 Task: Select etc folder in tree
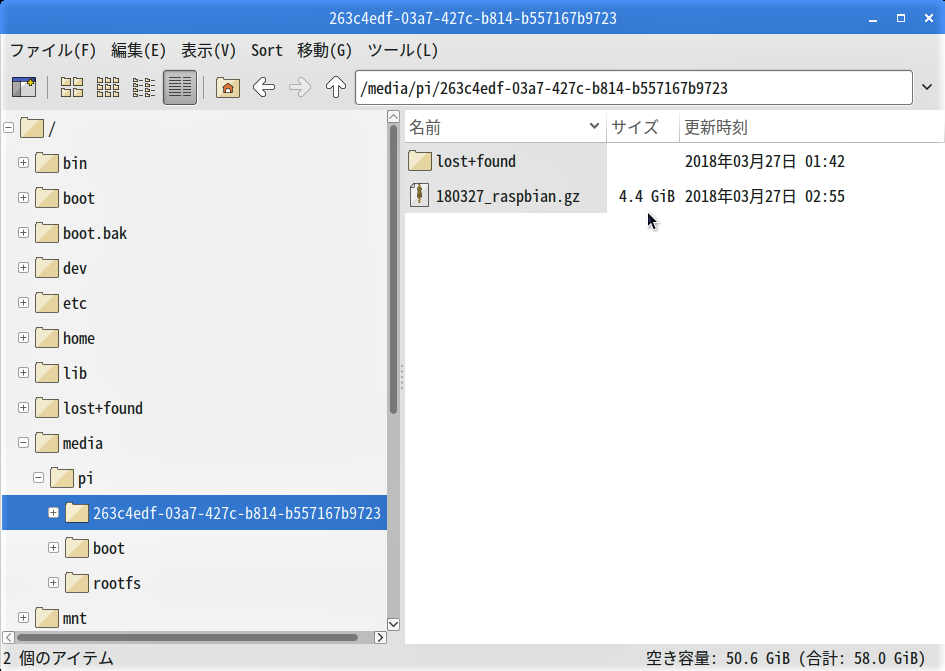pos(61,303)
